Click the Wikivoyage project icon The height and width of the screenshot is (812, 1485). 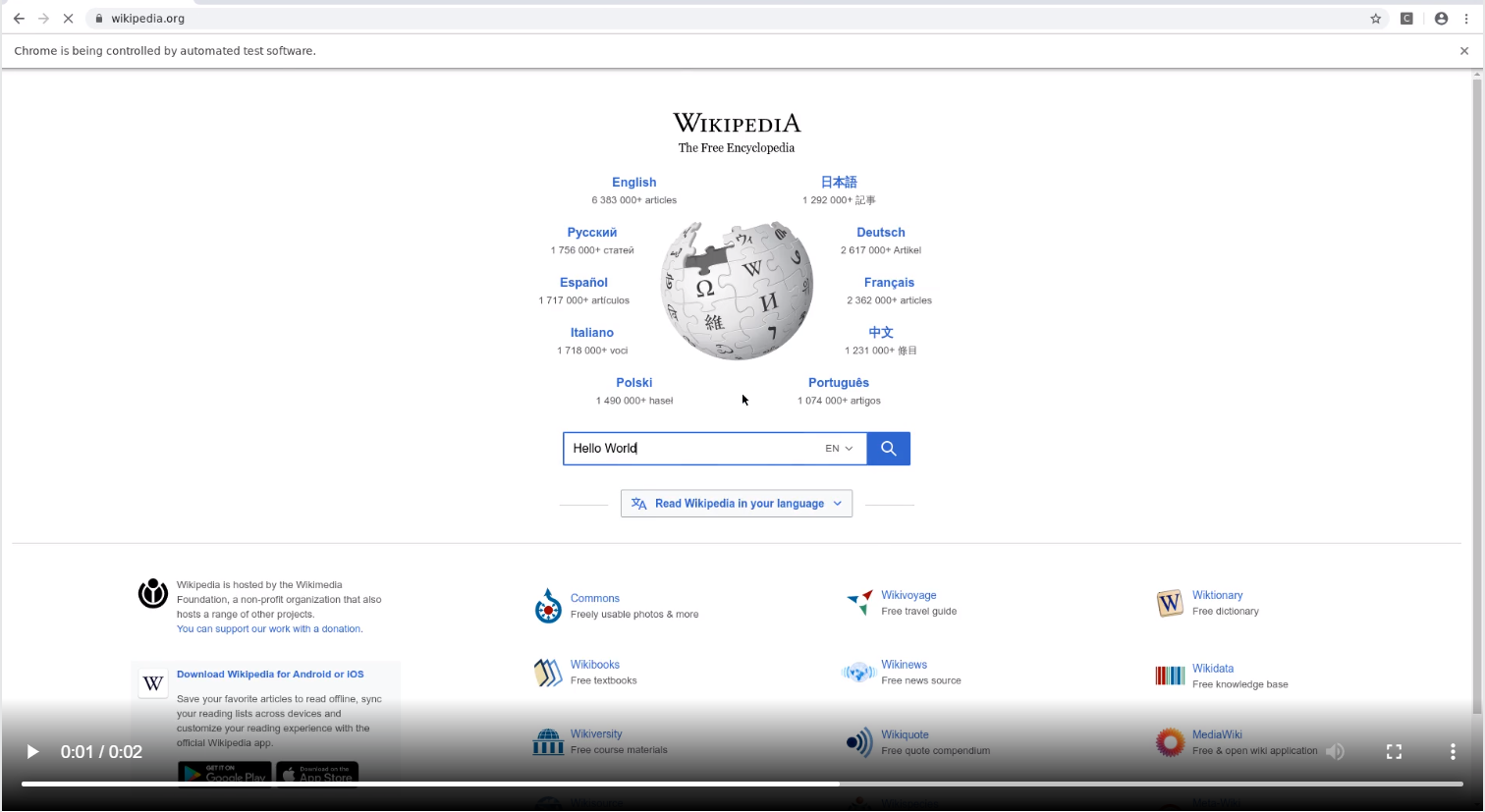pos(859,602)
